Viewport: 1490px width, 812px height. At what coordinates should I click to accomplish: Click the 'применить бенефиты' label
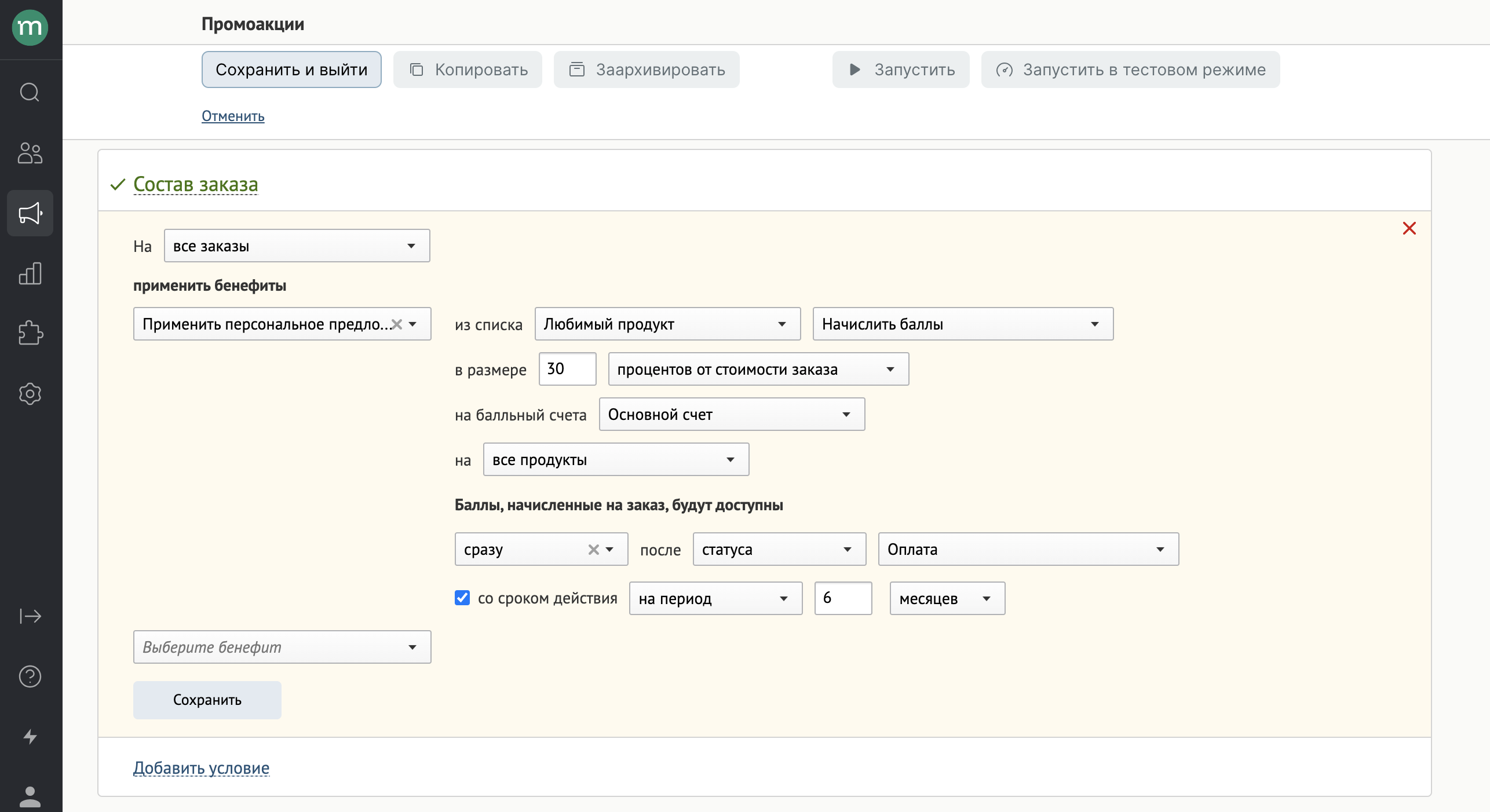tap(210, 286)
